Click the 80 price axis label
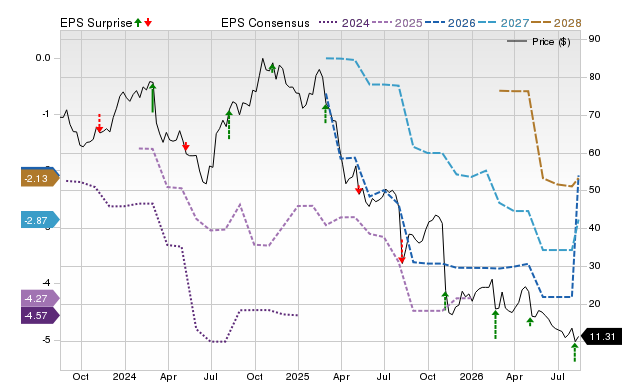 [594, 77]
